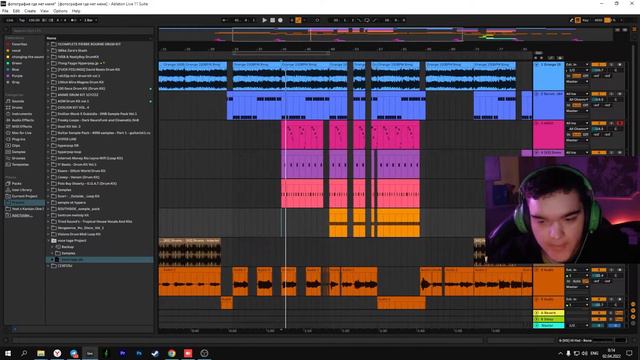Open the Templates browser category

coord(20,164)
